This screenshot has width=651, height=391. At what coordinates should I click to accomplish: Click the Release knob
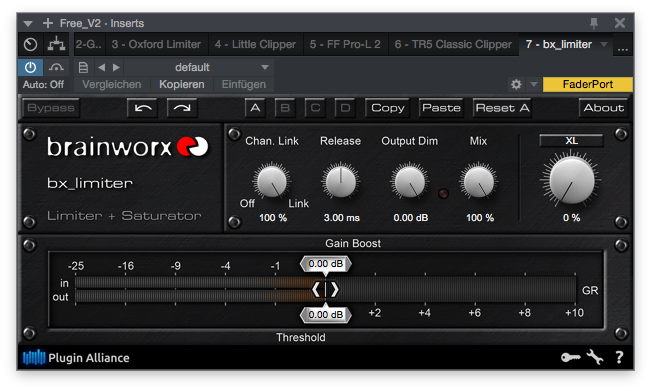point(340,181)
